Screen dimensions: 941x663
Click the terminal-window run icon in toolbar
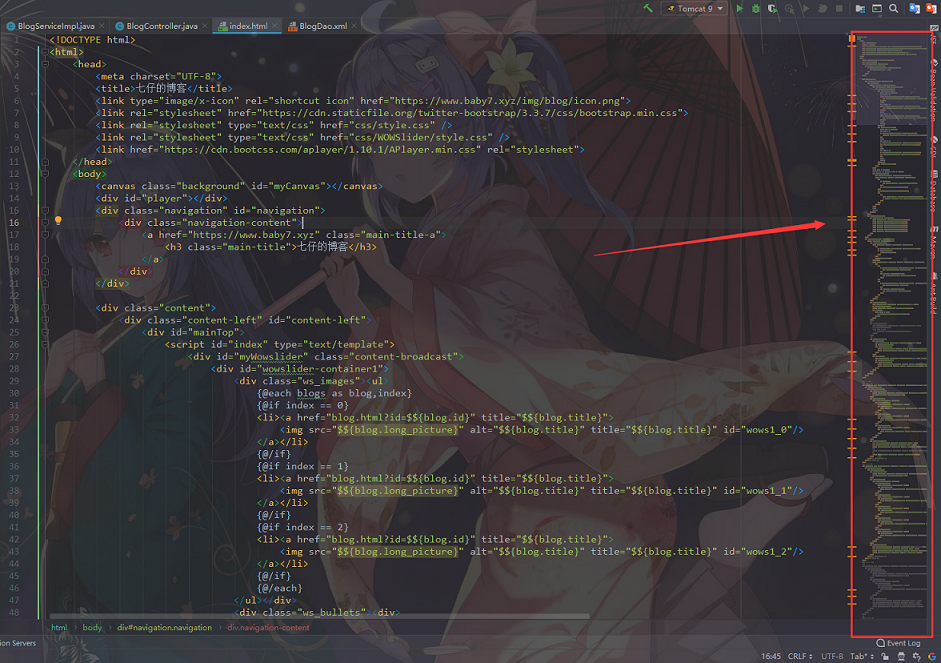[x=877, y=8]
